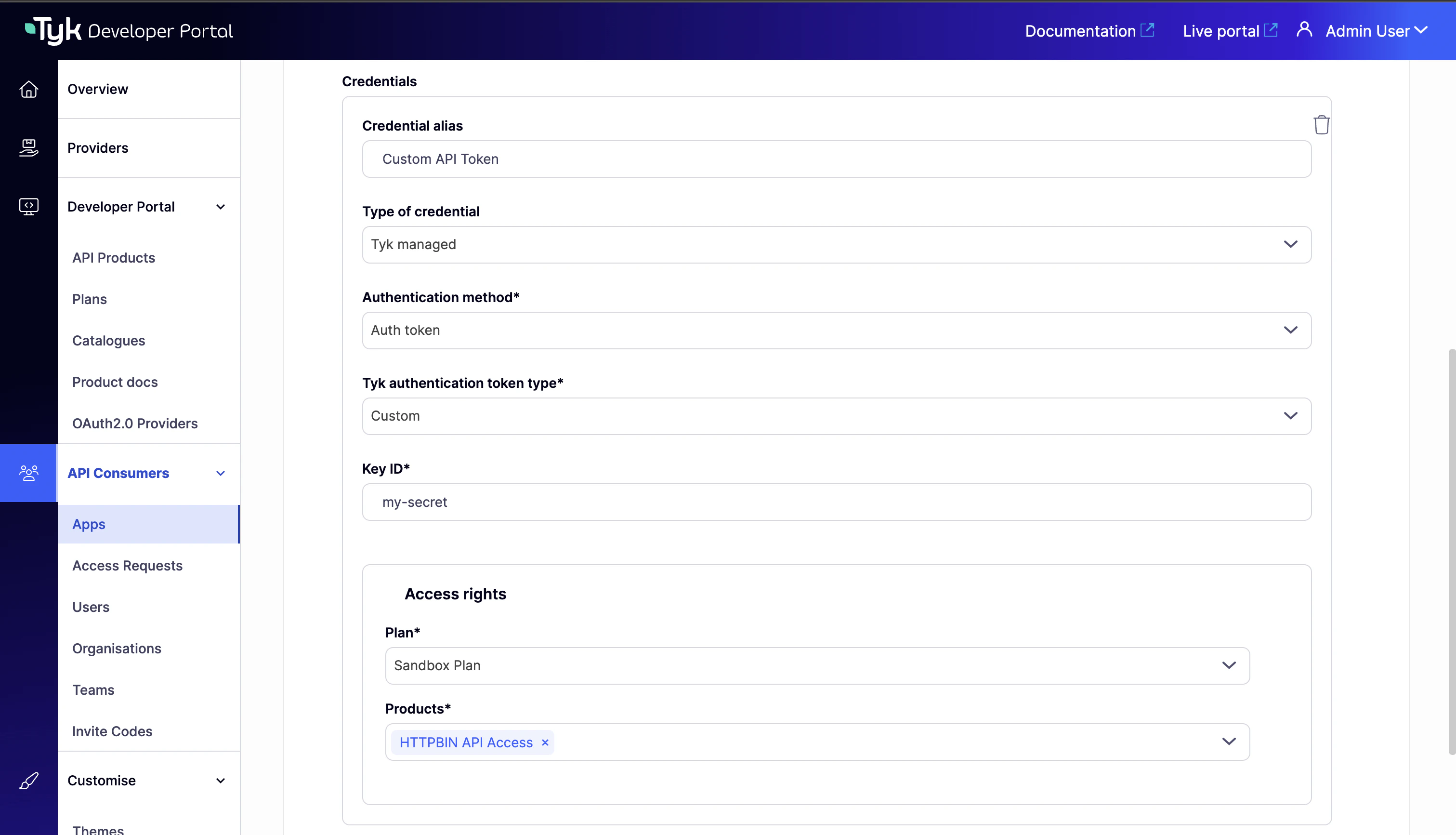Screen dimensions: 1456x835
Task: Open the Invite Codes page
Action: [112, 731]
